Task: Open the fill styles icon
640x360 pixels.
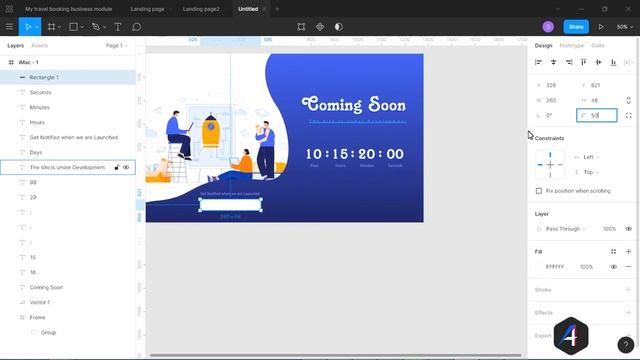Action: pyautogui.click(x=613, y=252)
